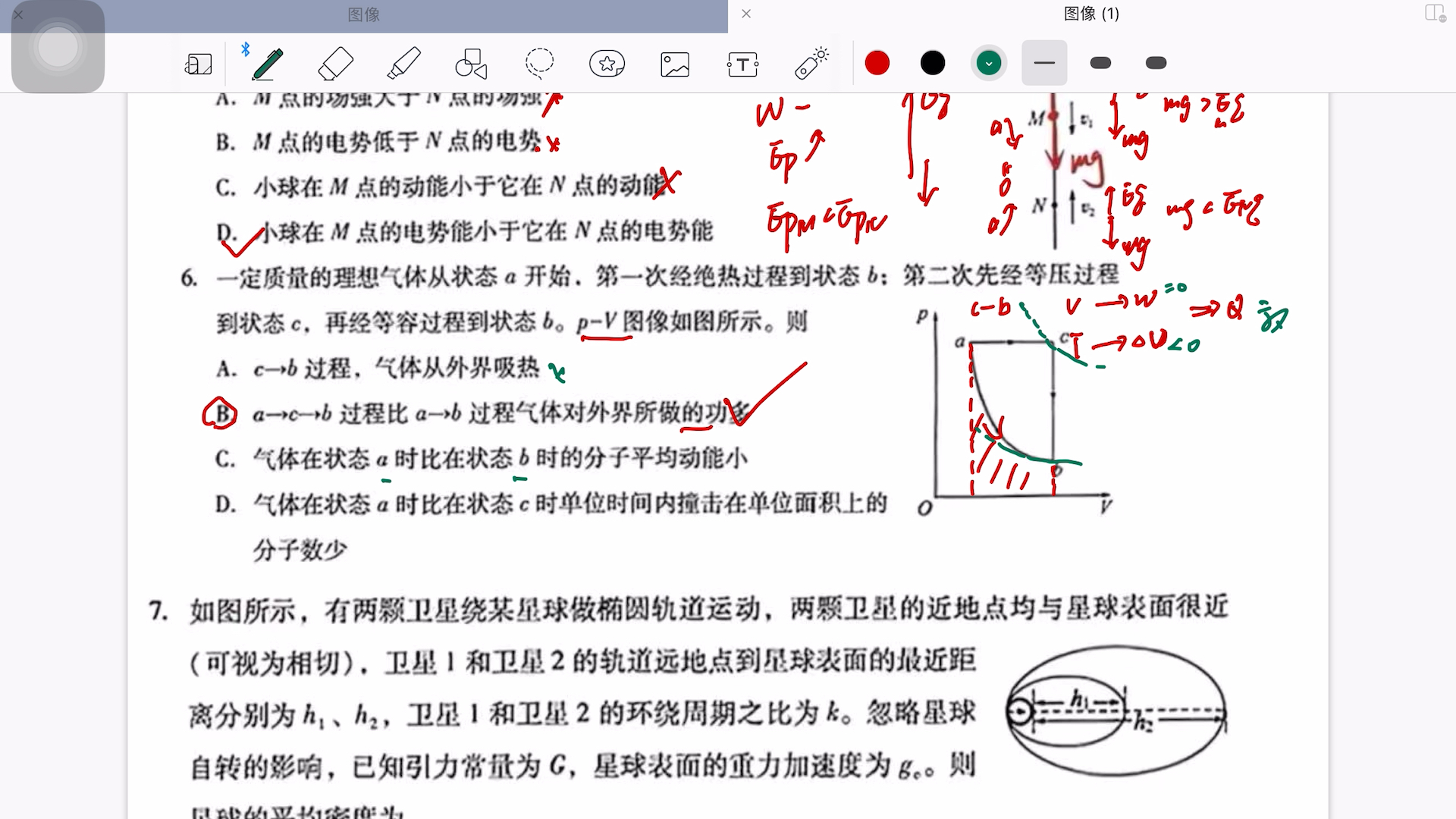Toggle the read-only mode icon
Image resolution: width=1456 pixels, height=819 pixels.
[198, 64]
